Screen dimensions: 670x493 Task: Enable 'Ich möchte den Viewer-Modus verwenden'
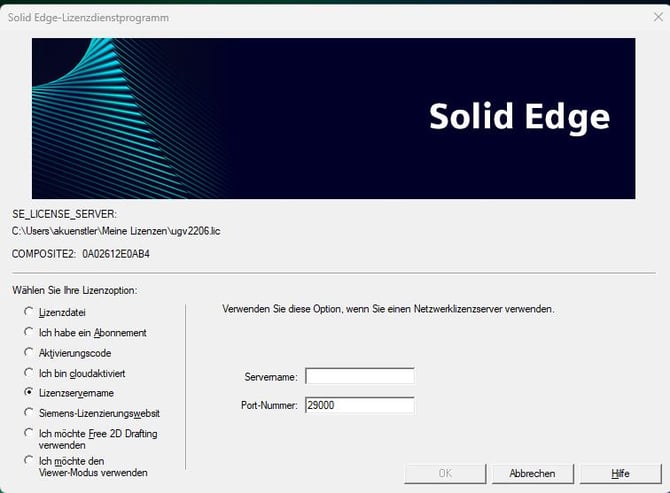[29, 460]
